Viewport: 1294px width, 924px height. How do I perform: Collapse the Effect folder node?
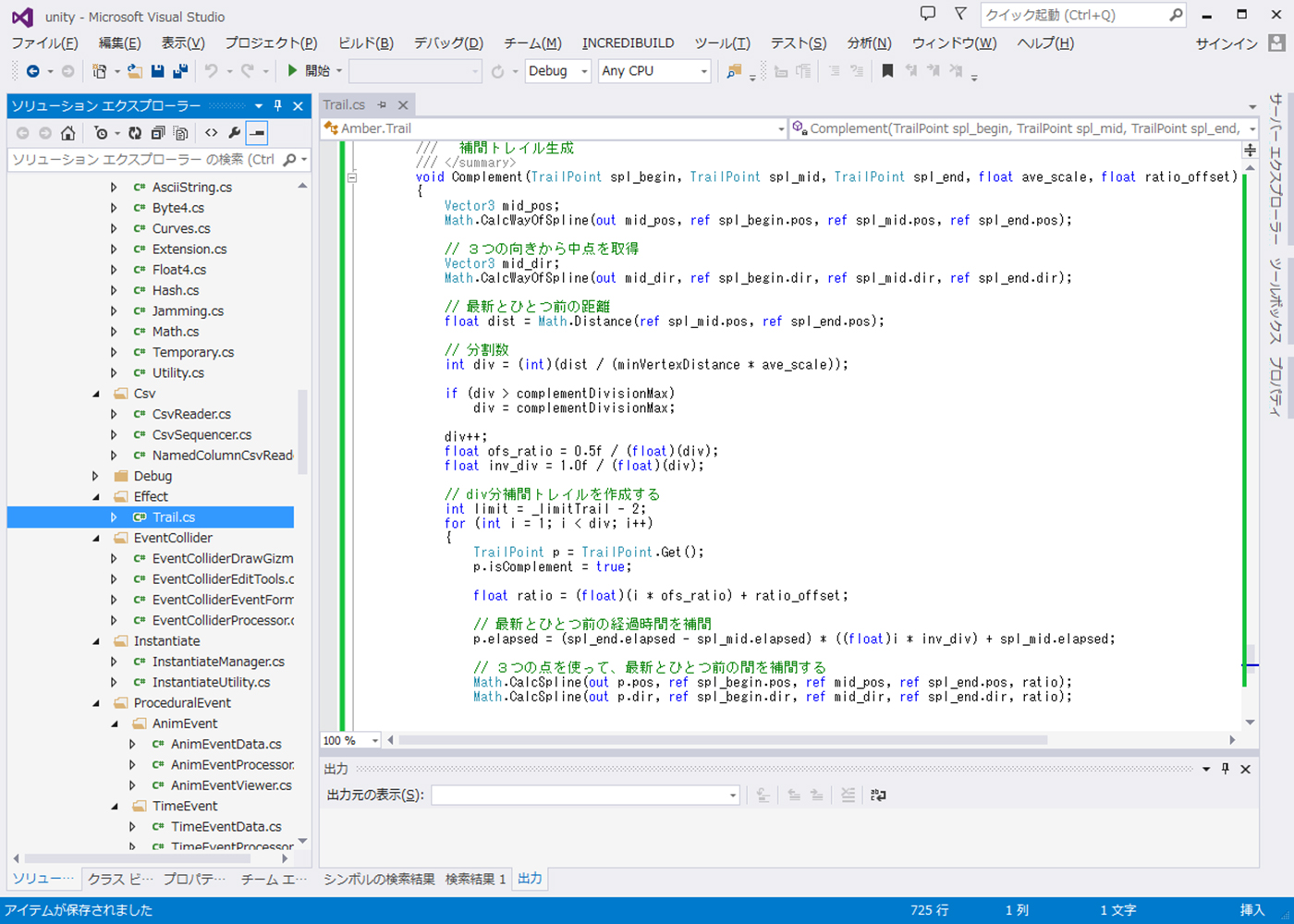tap(96, 497)
